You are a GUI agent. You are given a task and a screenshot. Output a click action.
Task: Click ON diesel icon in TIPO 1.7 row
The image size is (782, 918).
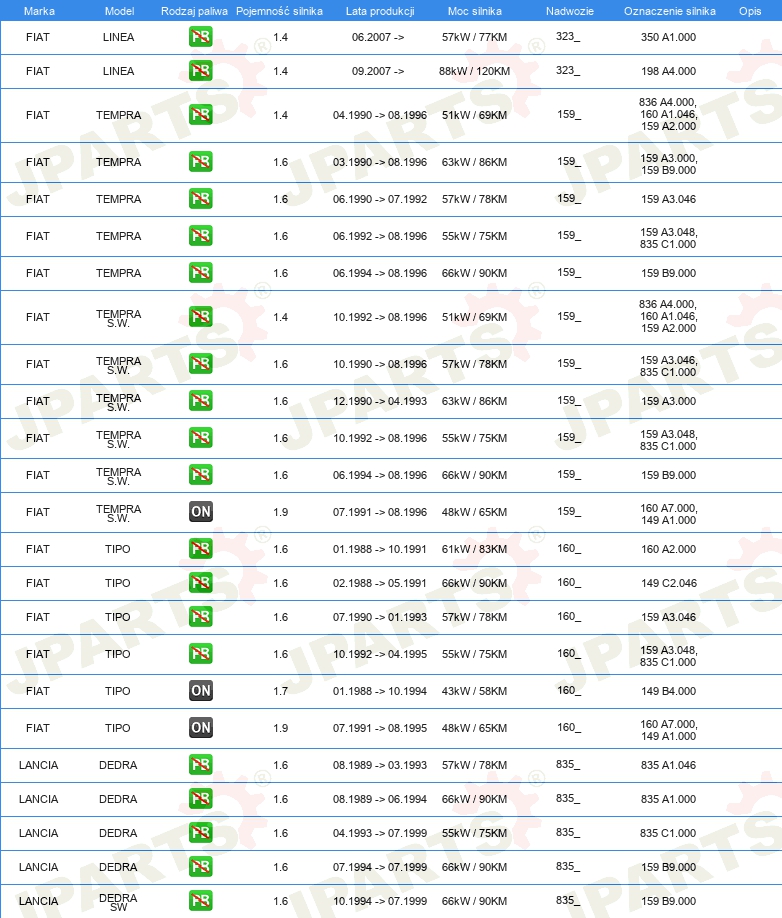point(200,691)
